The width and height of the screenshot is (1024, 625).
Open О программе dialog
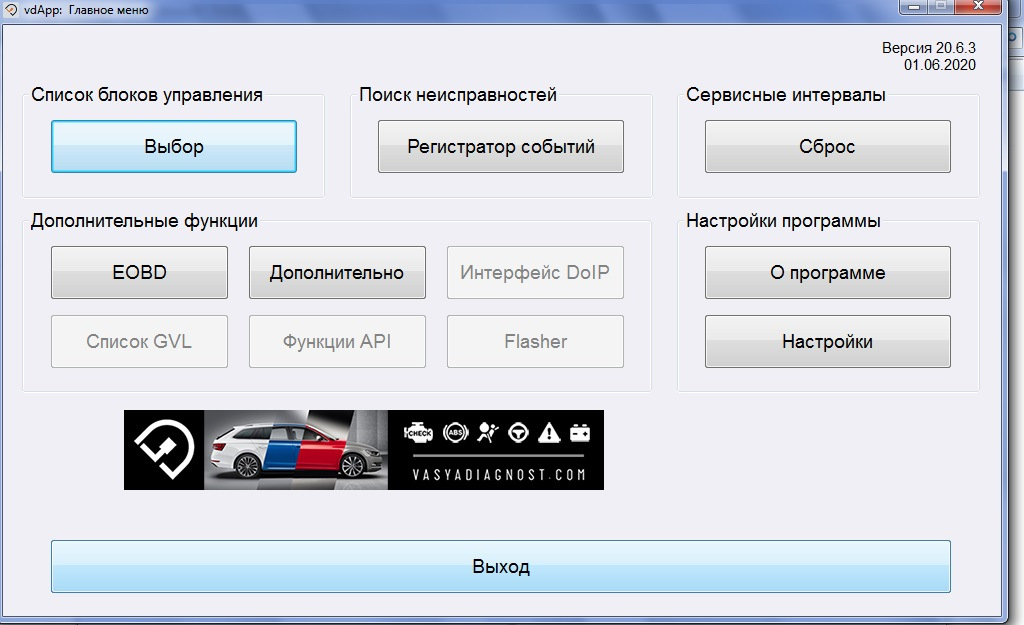pyautogui.click(x=827, y=272)
